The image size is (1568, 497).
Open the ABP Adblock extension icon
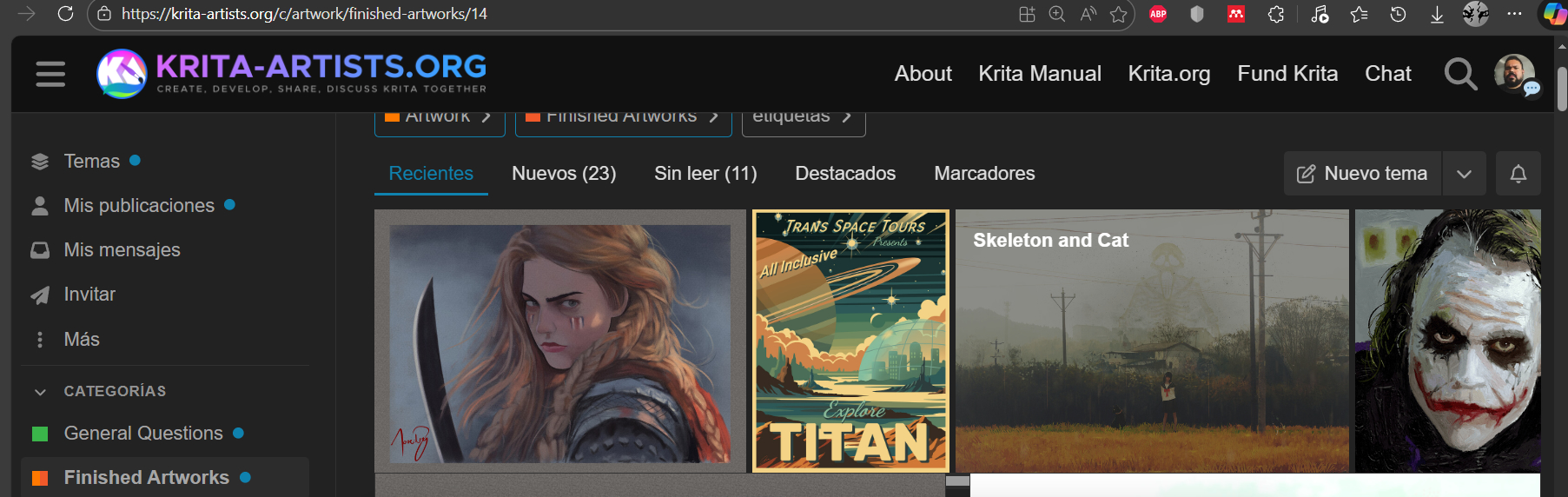point(1158,14)
